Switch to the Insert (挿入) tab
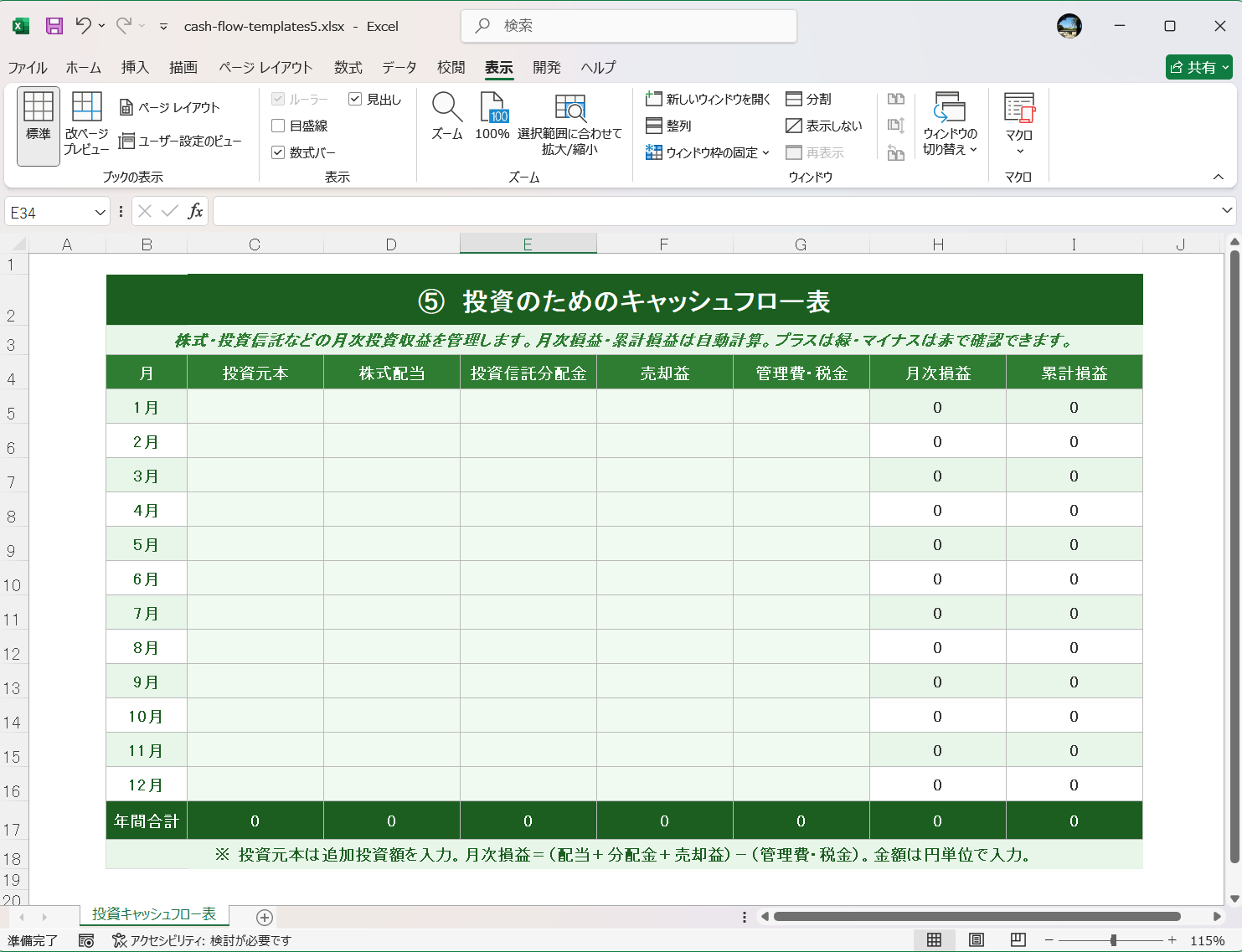 coord(135,68)
